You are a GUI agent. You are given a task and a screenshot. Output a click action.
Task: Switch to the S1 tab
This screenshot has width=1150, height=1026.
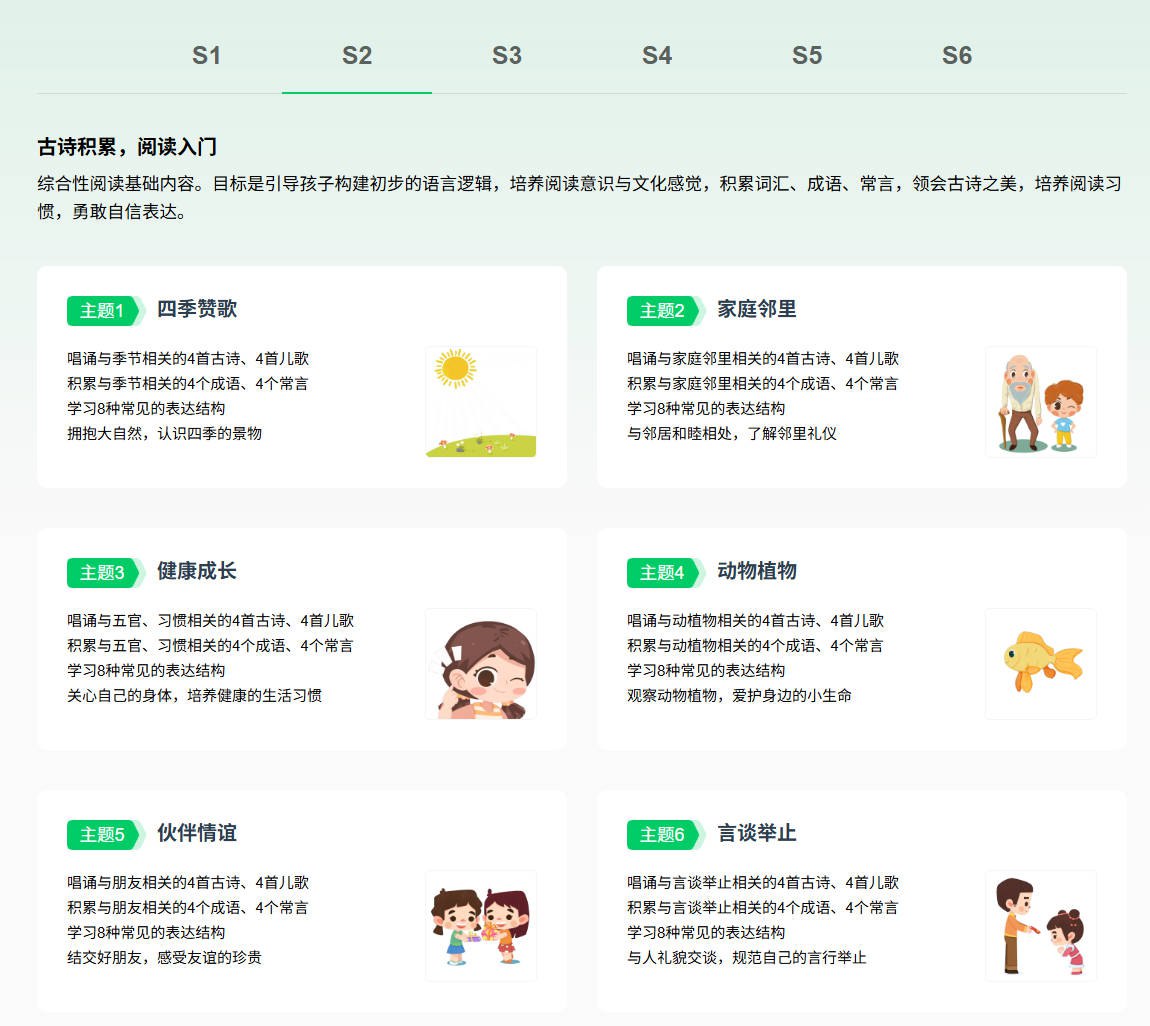tap(206, 56)
